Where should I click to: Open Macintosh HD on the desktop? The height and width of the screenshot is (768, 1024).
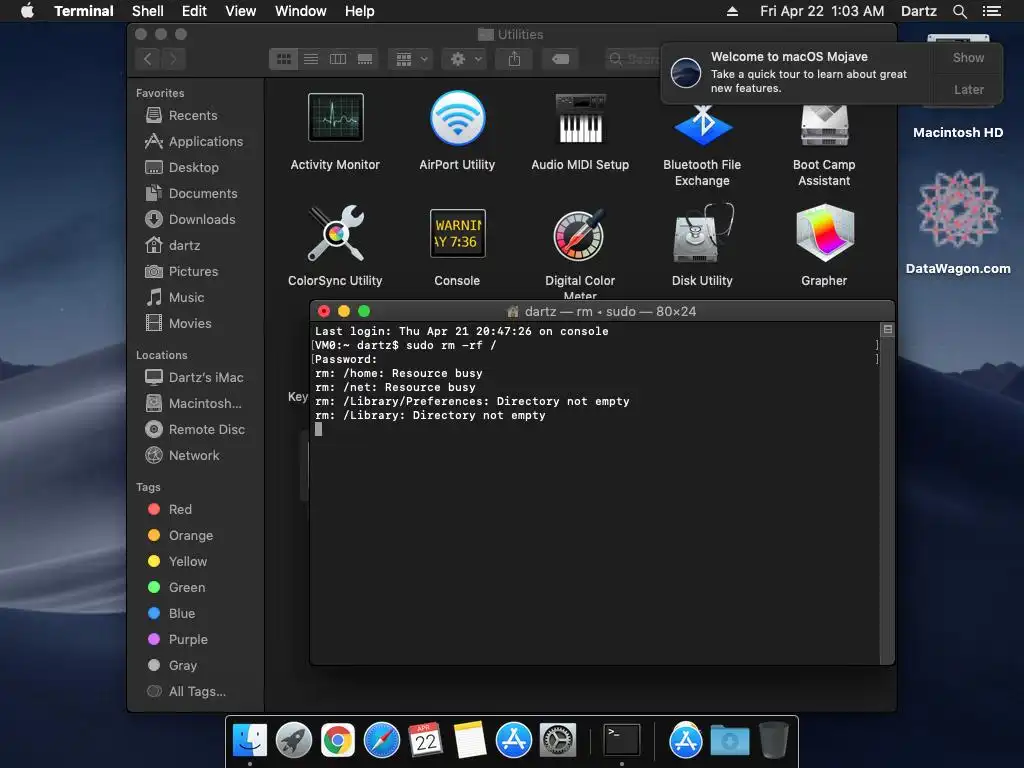pyautogui.click(x=958, y=85)
